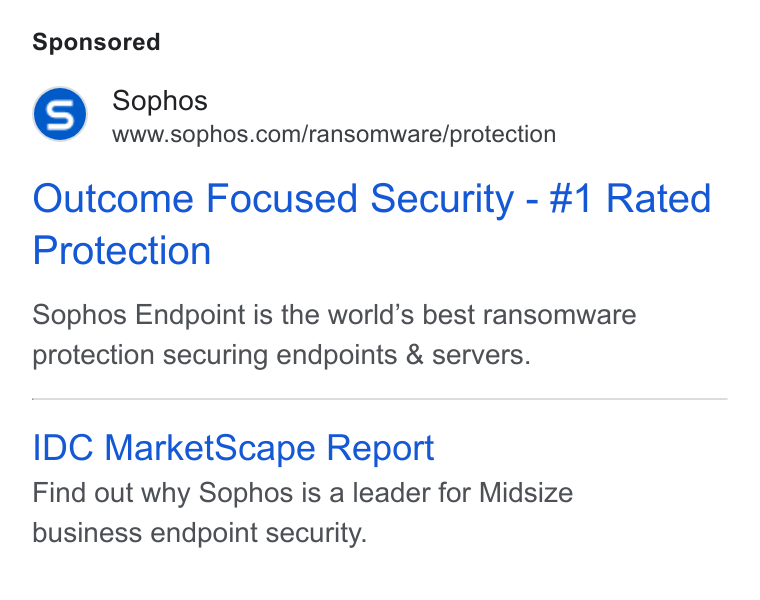760x600 pixels.
Task: Click the Sophos Endpoint description paragraph
Action: pyautogui.click(x=334, y=335)
